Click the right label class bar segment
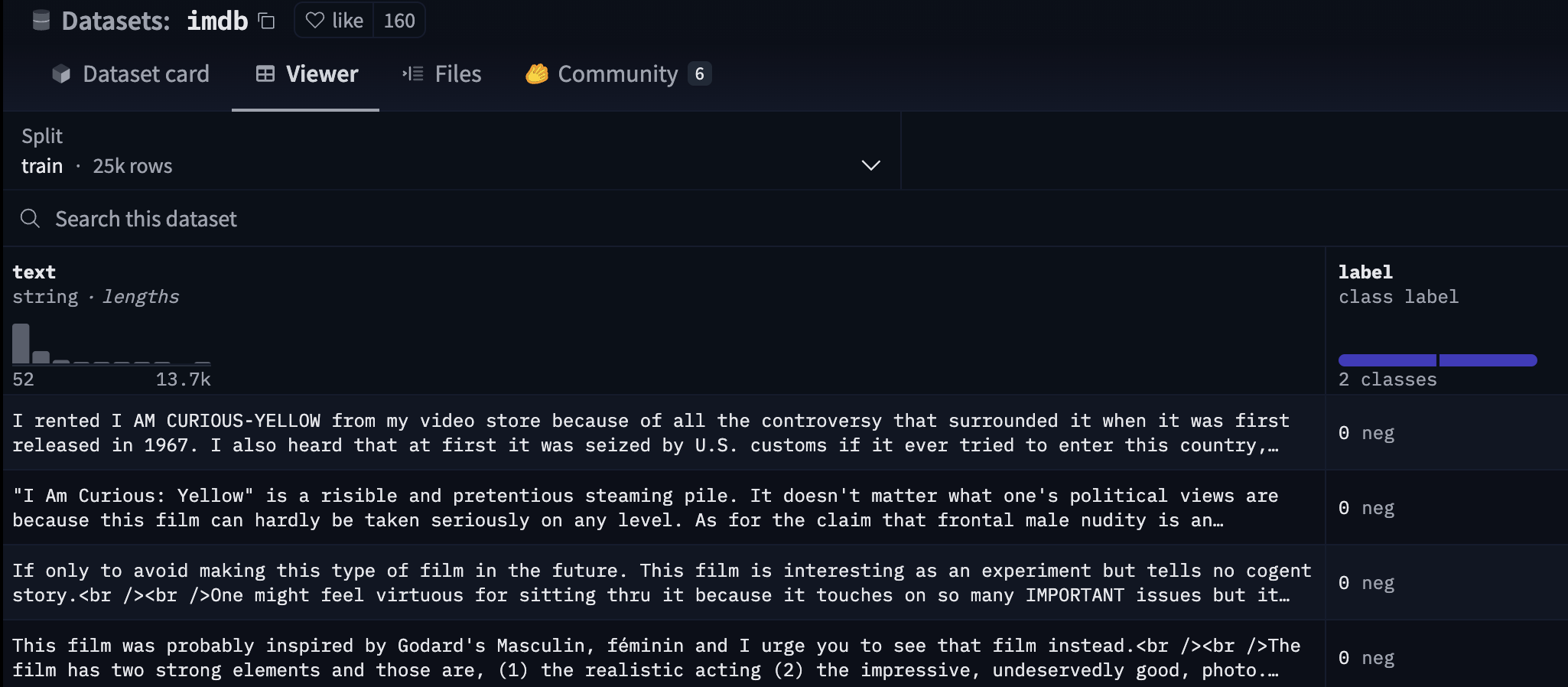Image resolution: width=1568 pixels, height=687 pixels. [x=1488, y=360]
